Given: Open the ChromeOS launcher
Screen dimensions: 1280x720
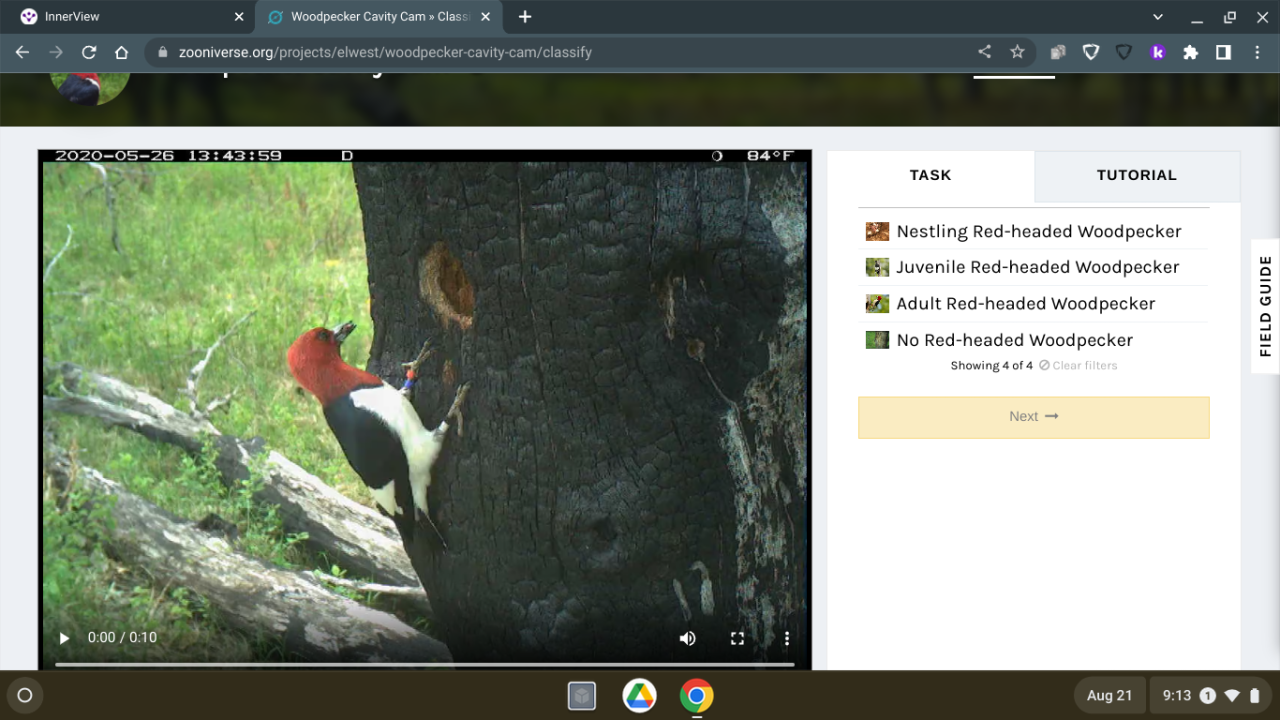Looking at the screenshot, I should (25, 695).
